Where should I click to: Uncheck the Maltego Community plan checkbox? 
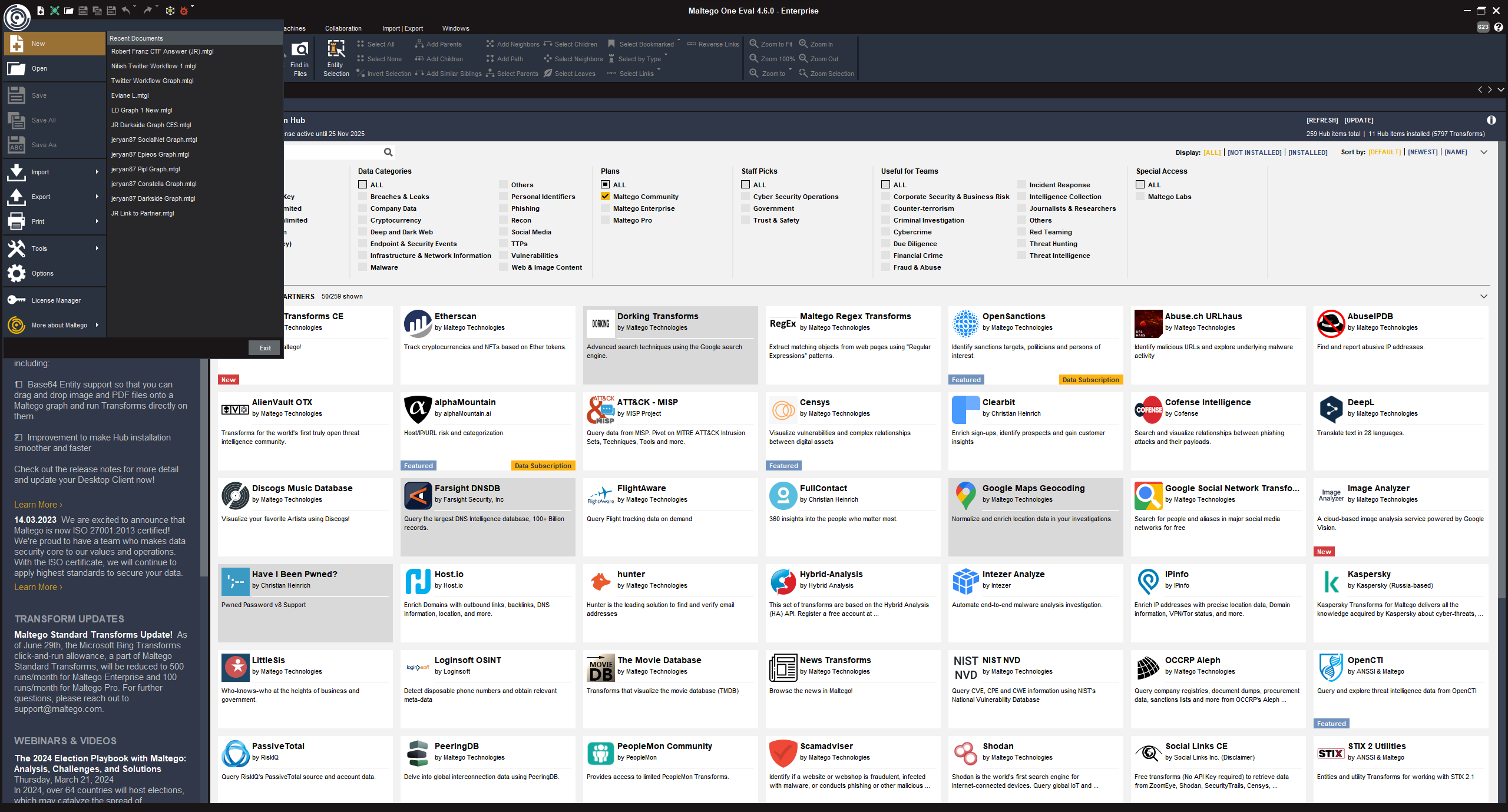[x=605, y=196]
